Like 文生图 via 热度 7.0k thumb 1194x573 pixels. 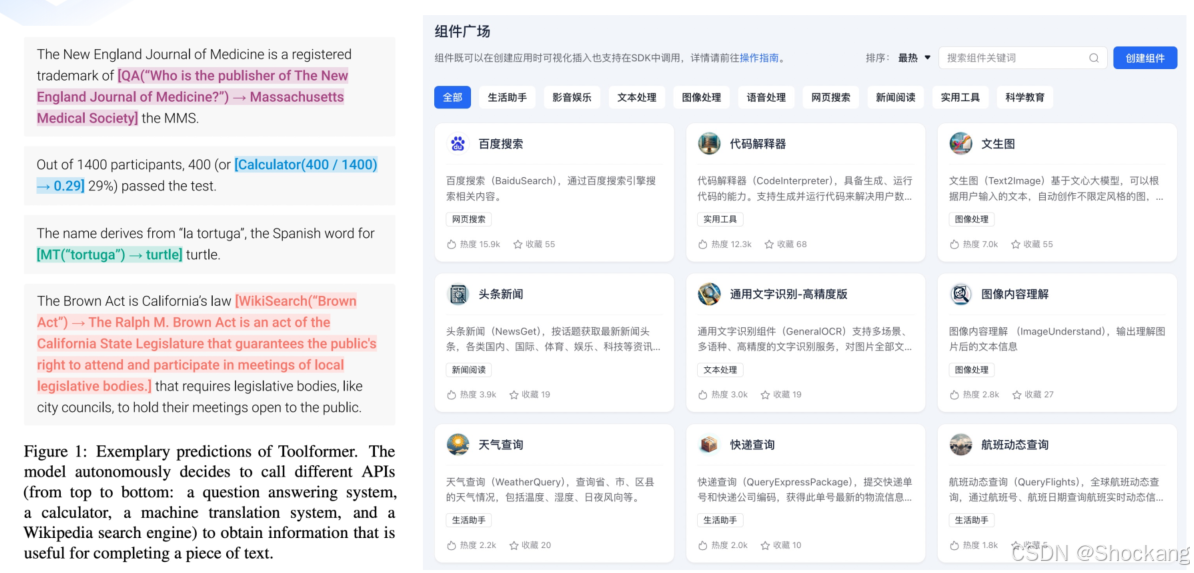point(953,245)
